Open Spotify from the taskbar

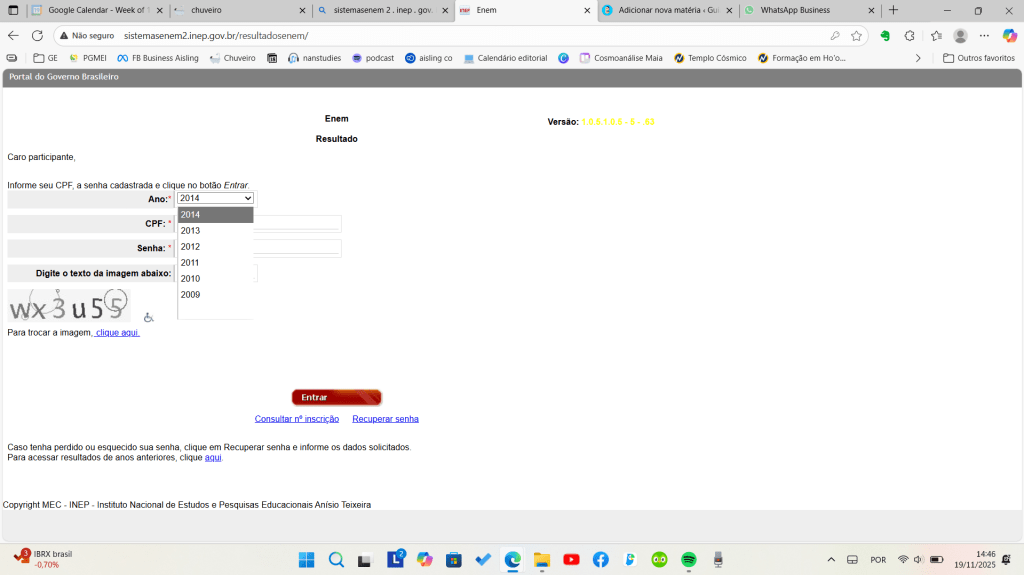pos(688,559)
